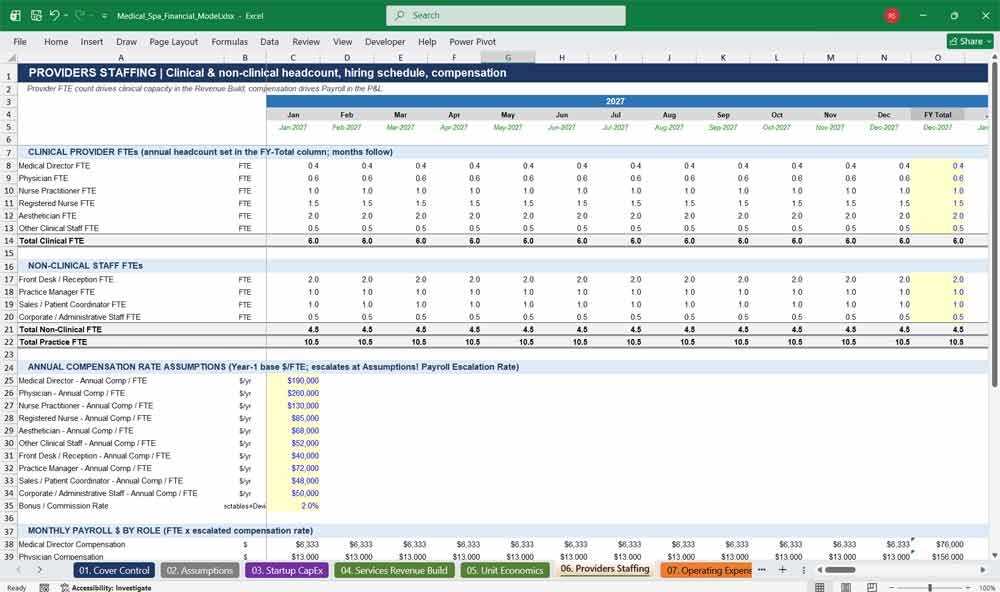The height and width of the screenshot is (592, 1000).
Task: Select the 2.0% Bonus Commission Rate cell
Action: click(x=293, y=506)
